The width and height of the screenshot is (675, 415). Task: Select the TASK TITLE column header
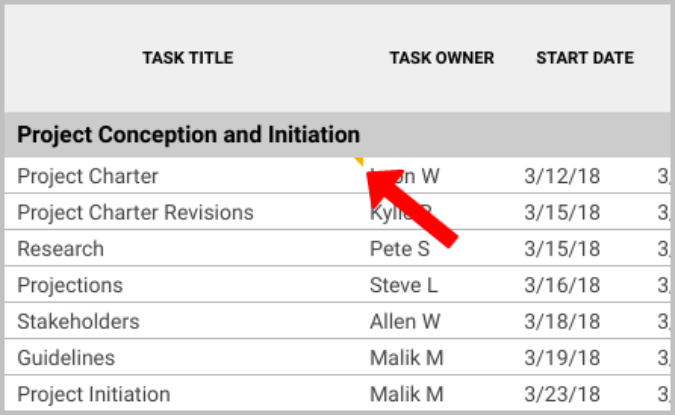coord(187,58)
